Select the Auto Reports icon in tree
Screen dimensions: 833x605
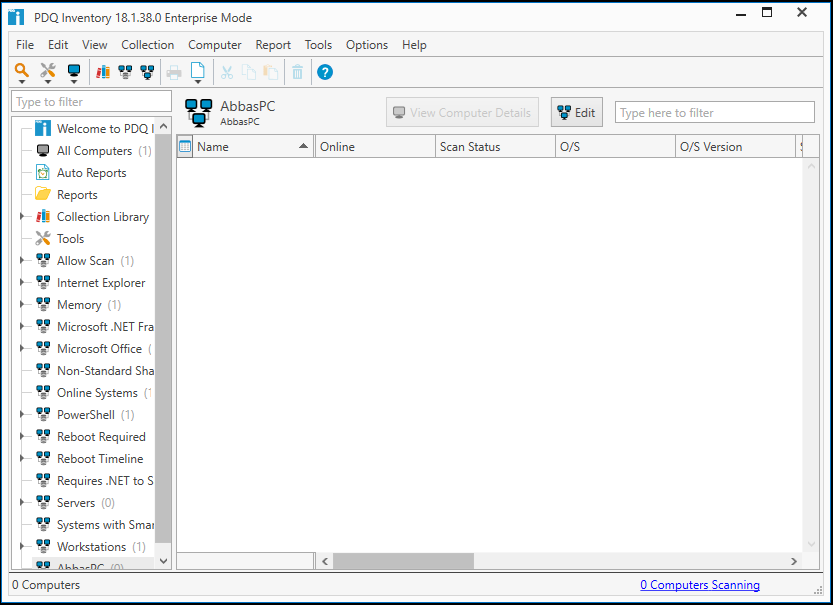pyautogui.click(x=43, y=172)
